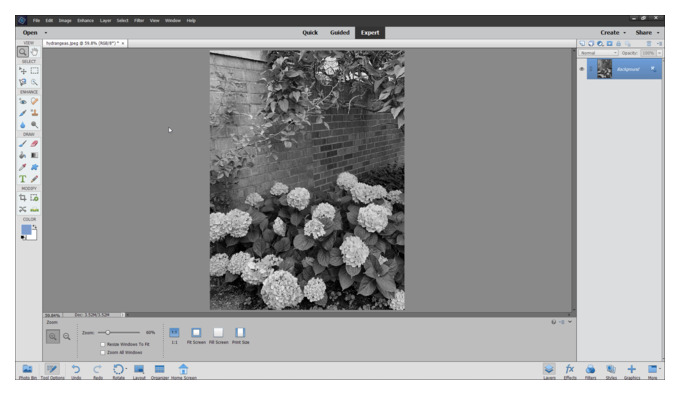The height and width of the screenshot is (395, 680).
Task: Select the Recompose tool
Action: (x=35, y=198)
